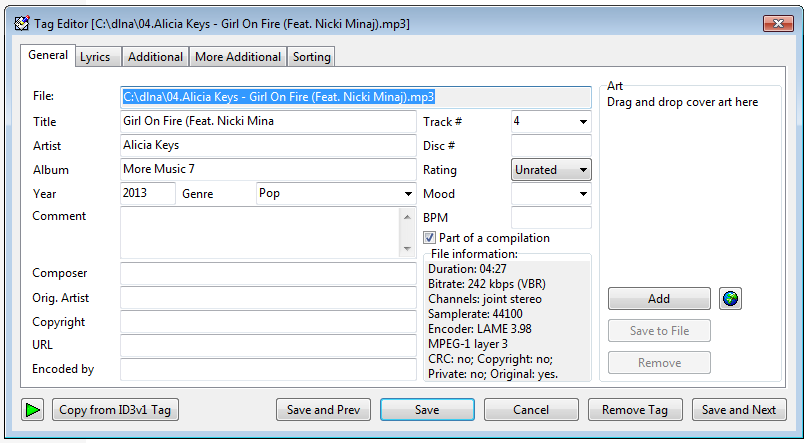This screenshot has width=811, height=443.
Task: Click the Add cover art button
Action: 659,299
